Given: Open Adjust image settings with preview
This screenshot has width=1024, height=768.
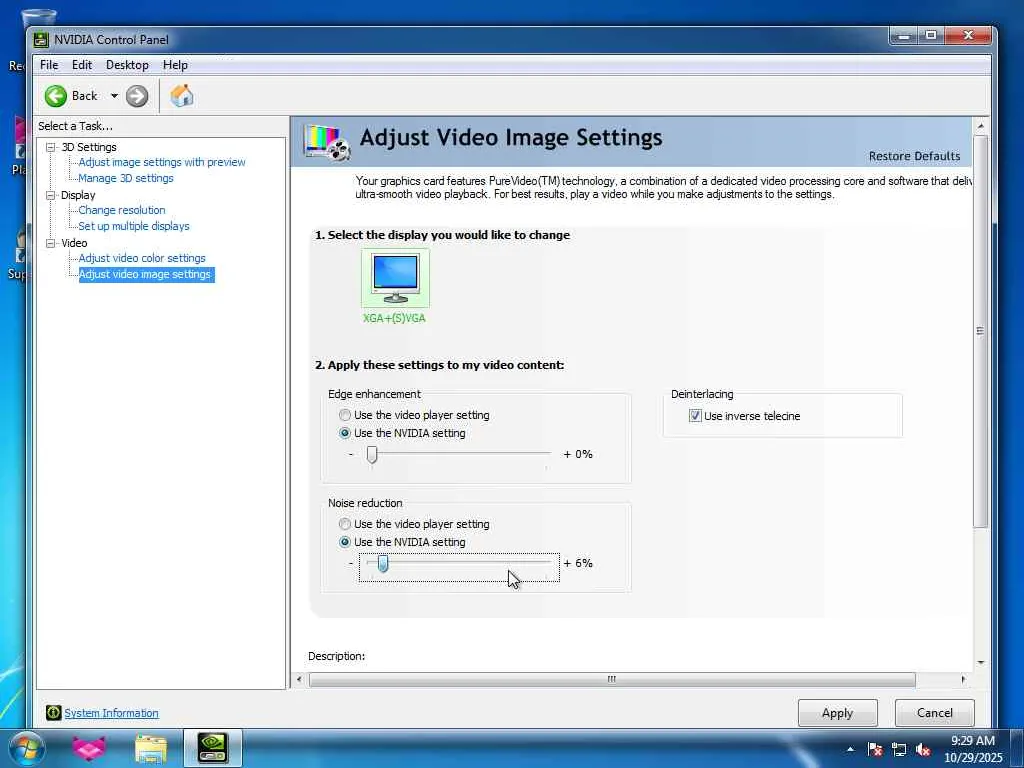Looking at the screenshot, I should (x=162, y=162).
